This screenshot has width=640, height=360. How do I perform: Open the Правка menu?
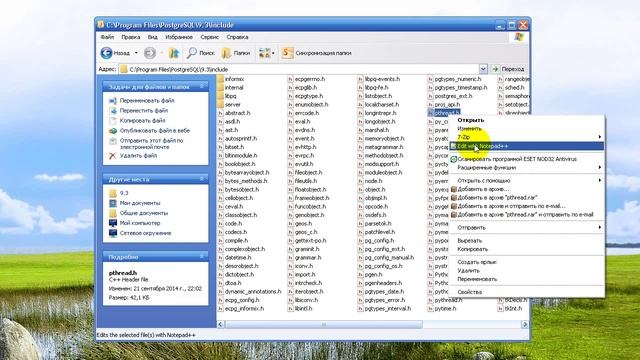coord(131,37)
